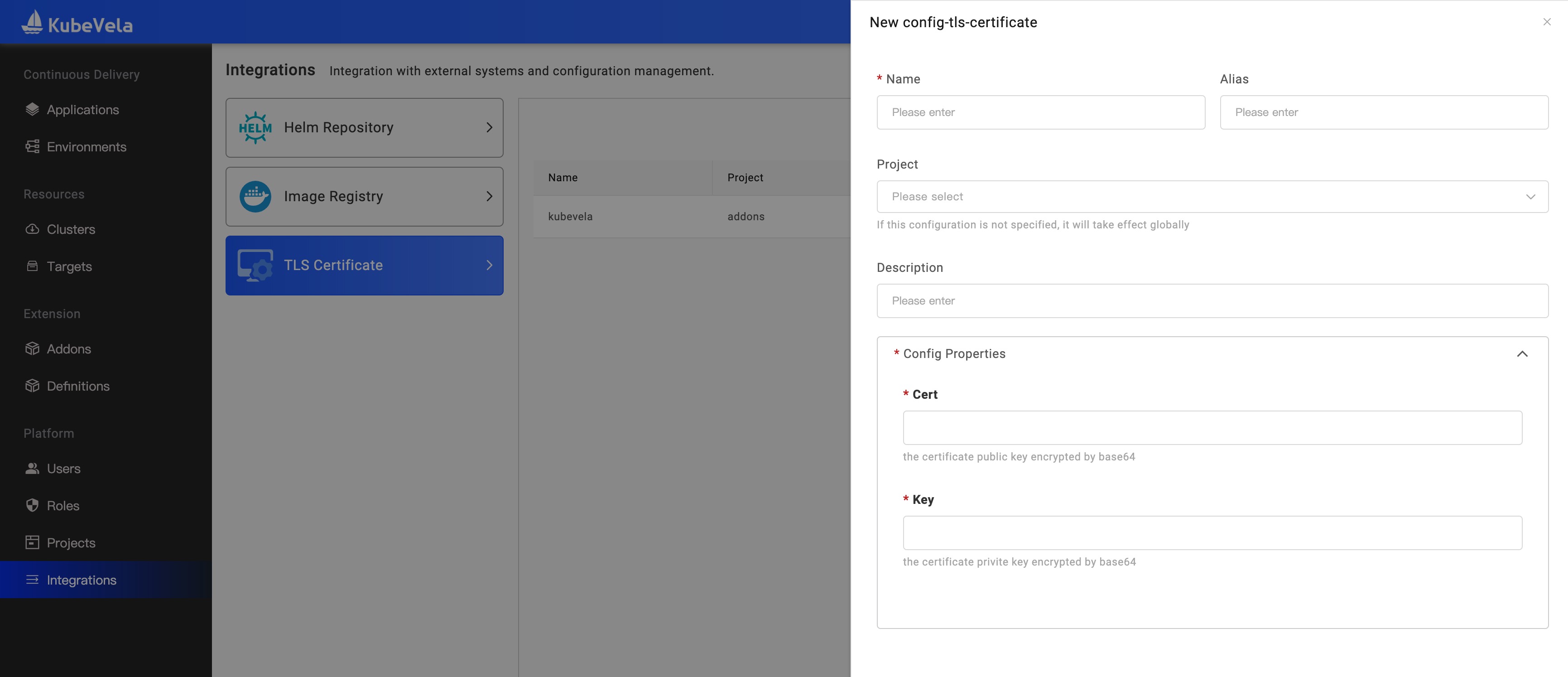Select the TLS Certificate integration card
This screenshot has height=677, width=1568.
click(364, 266)
